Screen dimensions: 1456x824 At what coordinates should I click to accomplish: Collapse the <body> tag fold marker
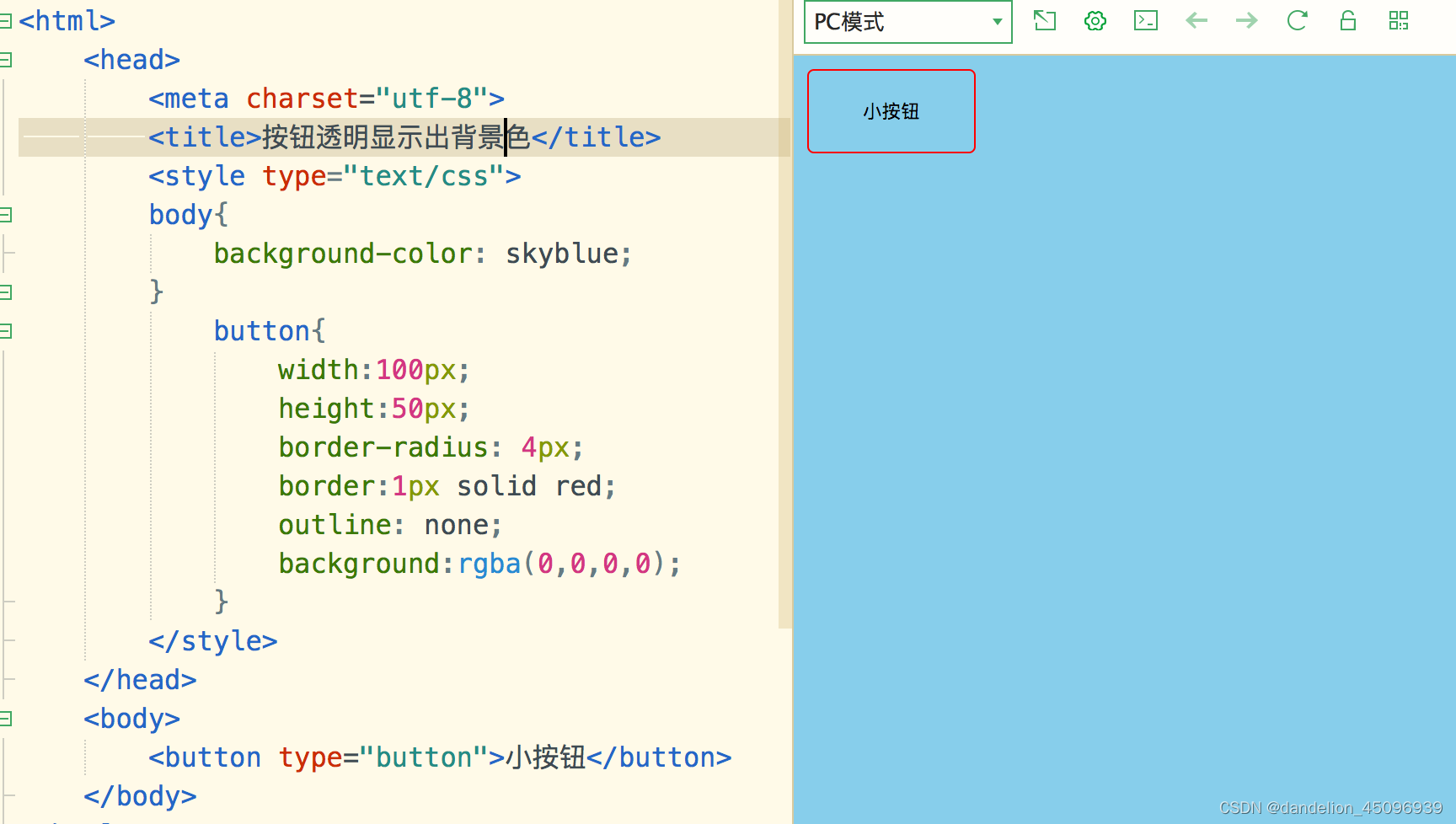[x=5, y=719]
